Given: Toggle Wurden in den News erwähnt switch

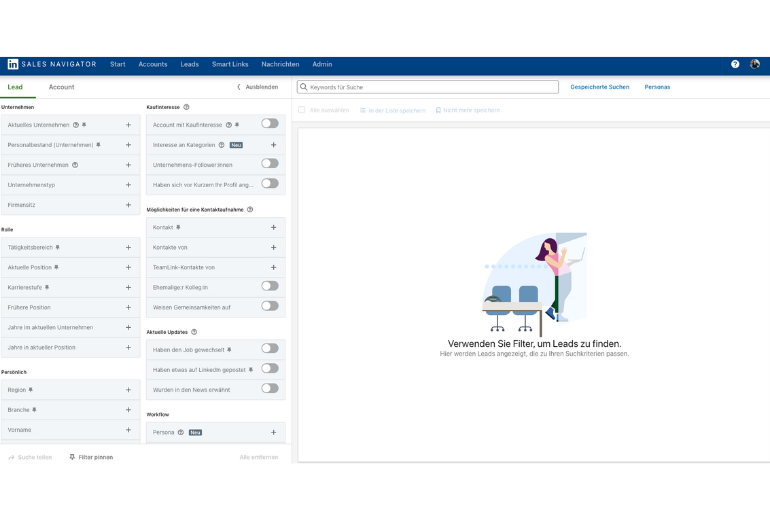Looking at the screenshot, I should [x=270, y=388].
